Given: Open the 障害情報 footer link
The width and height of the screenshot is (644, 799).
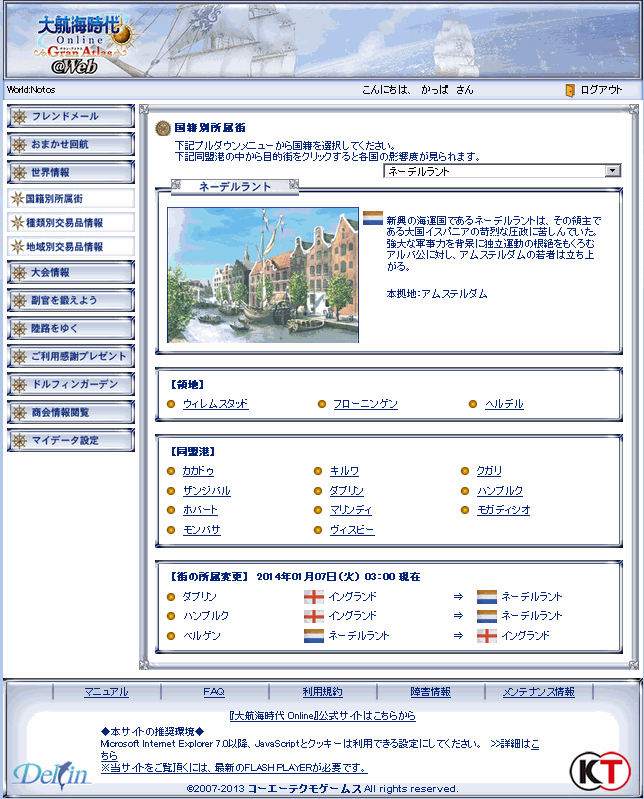Looking at the screenshot, I should (x=431, y=692).
